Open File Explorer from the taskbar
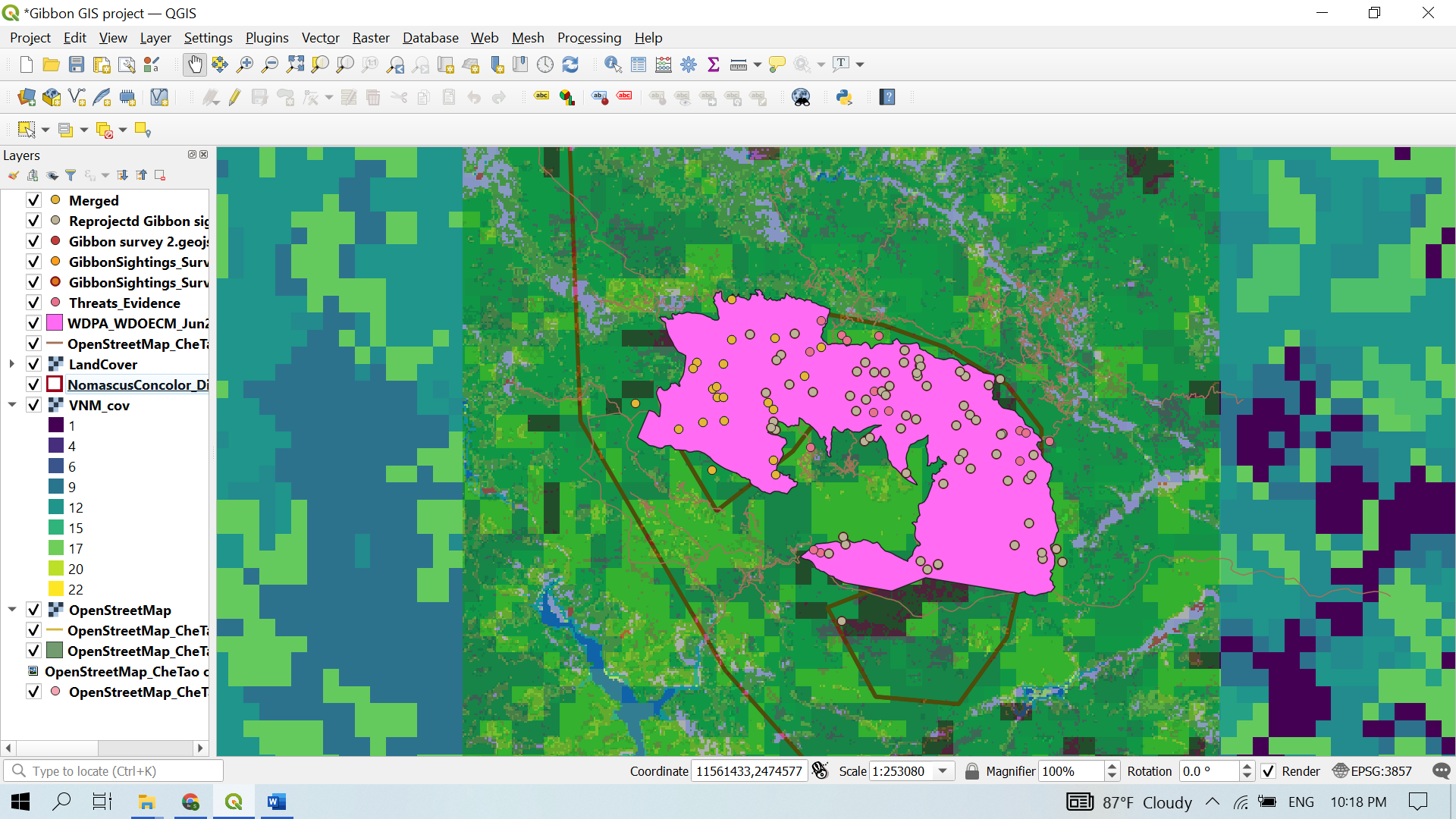Viewport: 1456px width, 819px height. click(146, 802)
